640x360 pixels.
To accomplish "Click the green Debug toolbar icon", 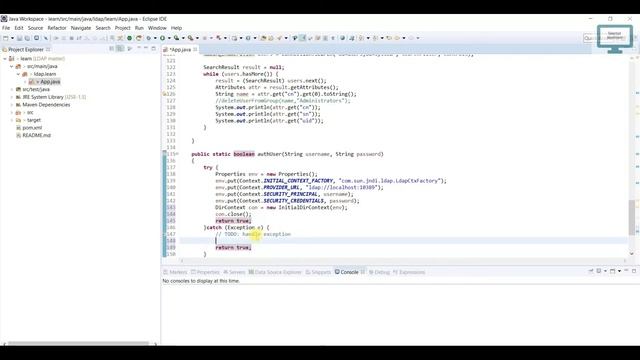I will click(149, 38).
